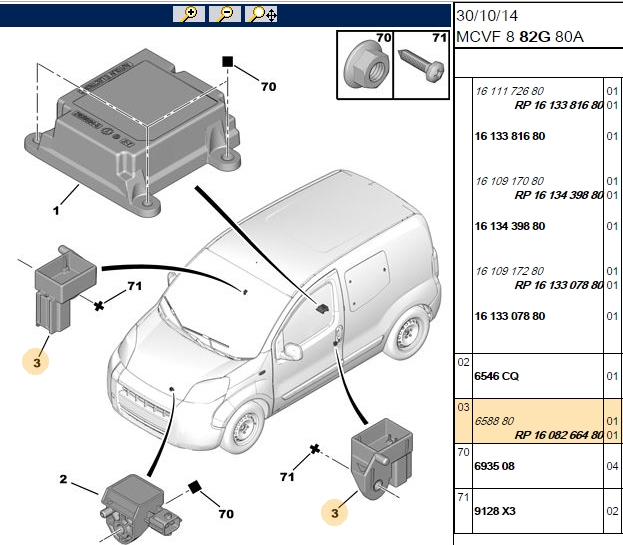Click row index 71 in the parts table
Screen dimensions: 623x545
tap(463, 497)
